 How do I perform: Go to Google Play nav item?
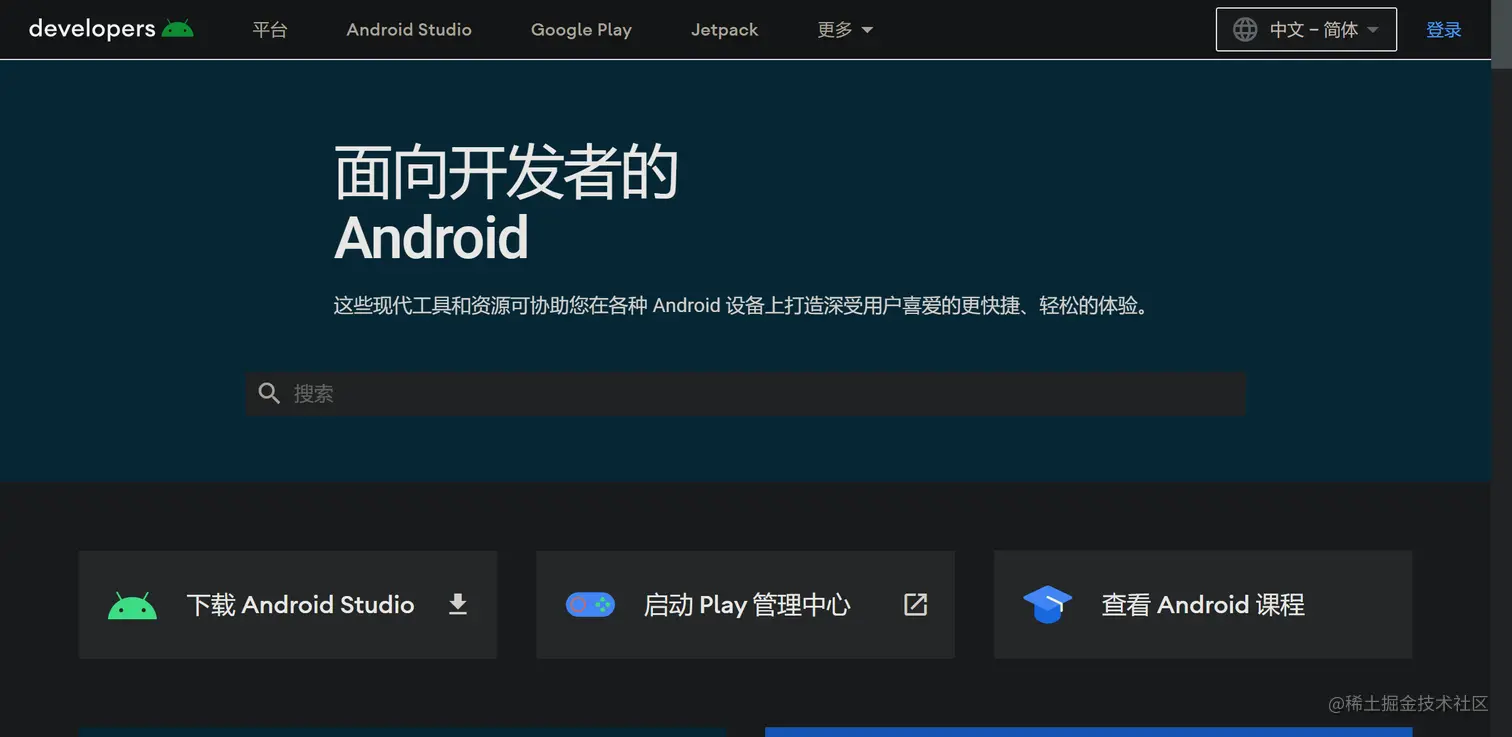point(581,30)
